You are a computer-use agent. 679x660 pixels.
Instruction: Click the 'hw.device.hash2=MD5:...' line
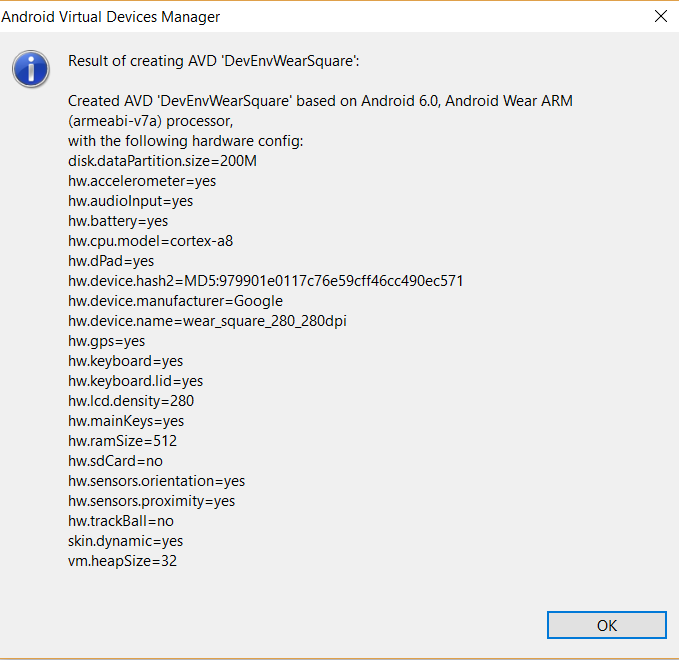(265, 281)
